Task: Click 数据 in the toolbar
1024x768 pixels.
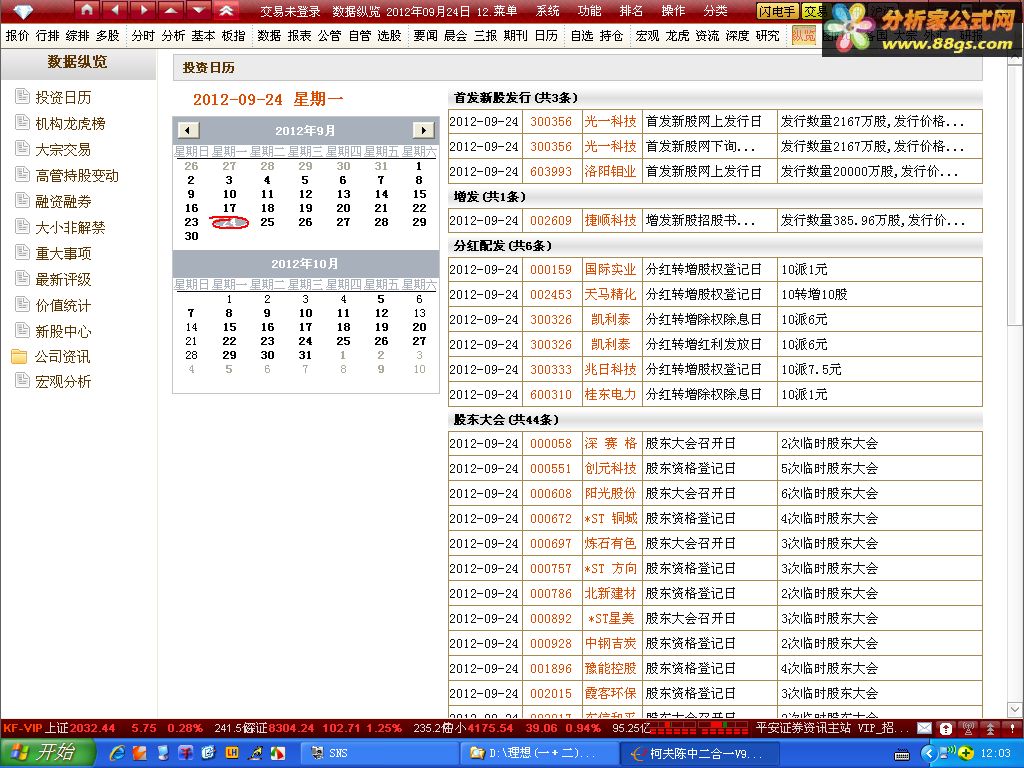Action: pyautogui.click(x=268, y=36)
